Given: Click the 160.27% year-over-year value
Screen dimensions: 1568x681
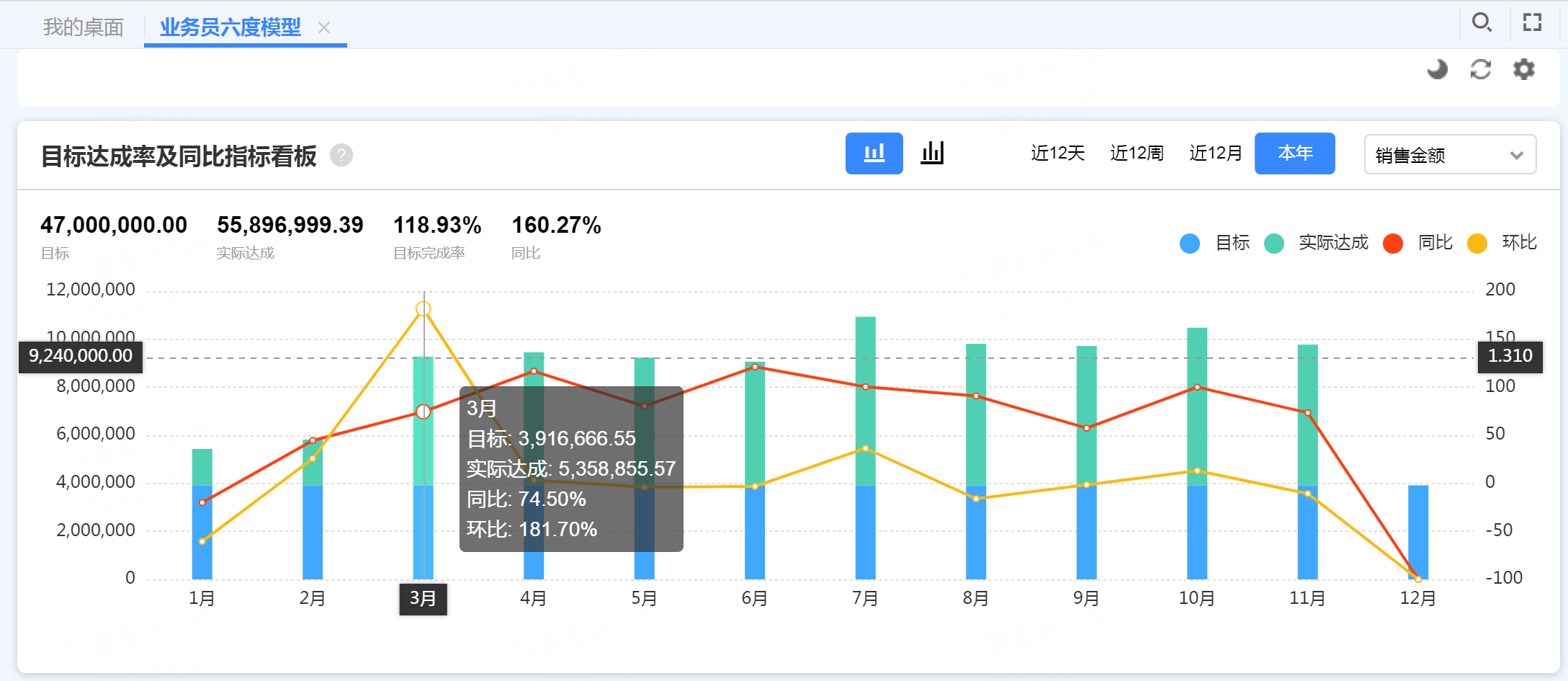Looking at the screenshot, I should 556,225.
